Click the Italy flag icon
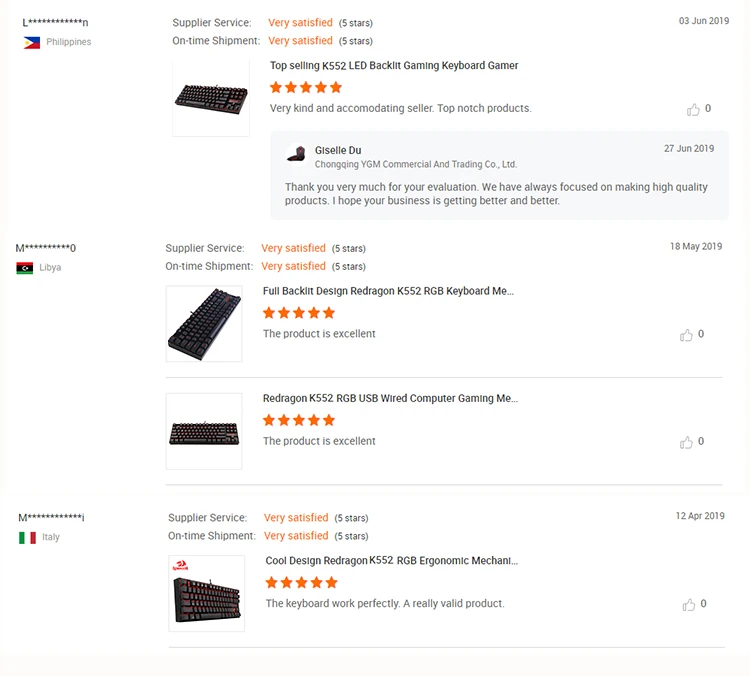750x676 pixels. tap(27, 537)
